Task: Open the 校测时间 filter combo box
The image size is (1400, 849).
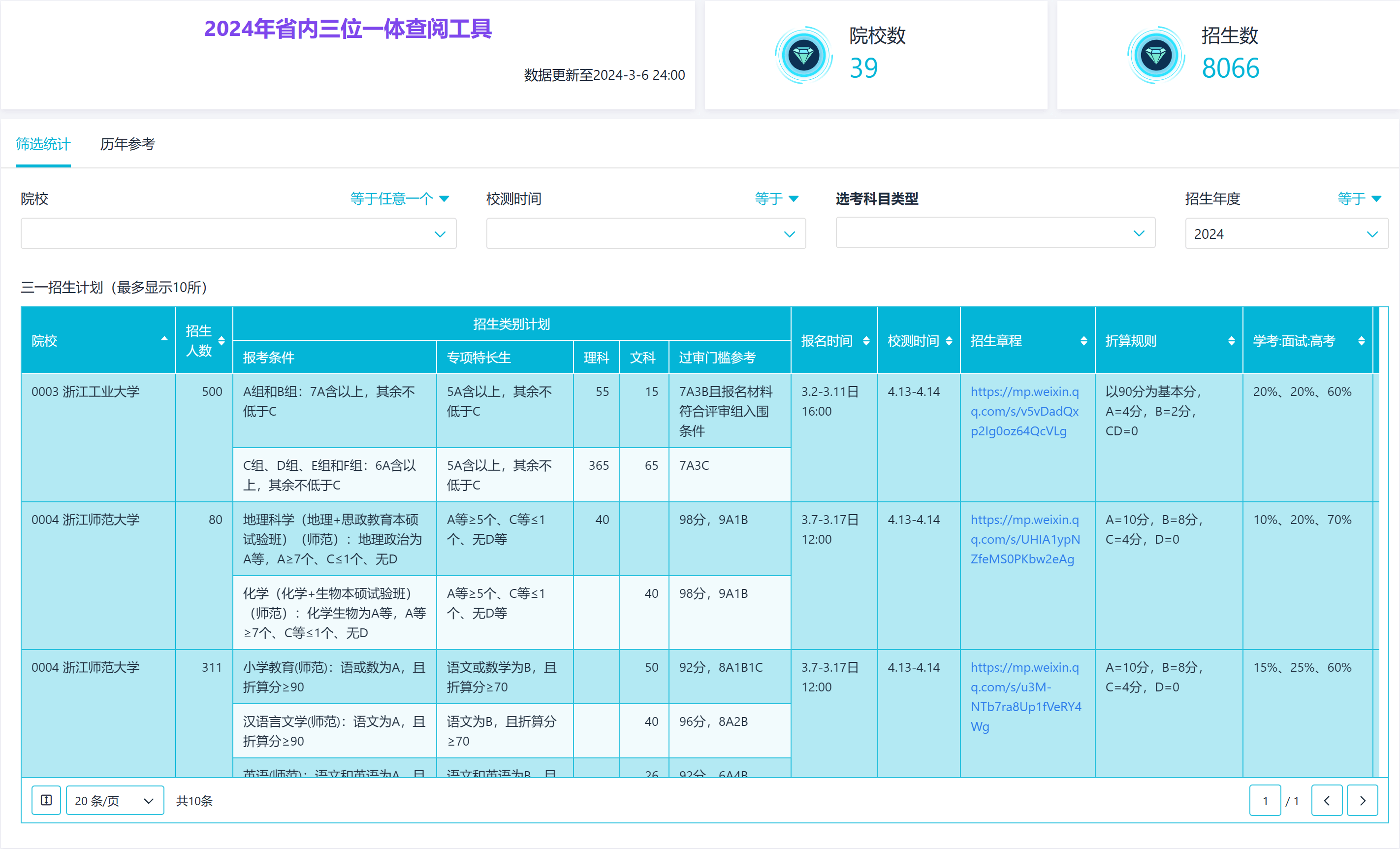Action: coord(646,233)
